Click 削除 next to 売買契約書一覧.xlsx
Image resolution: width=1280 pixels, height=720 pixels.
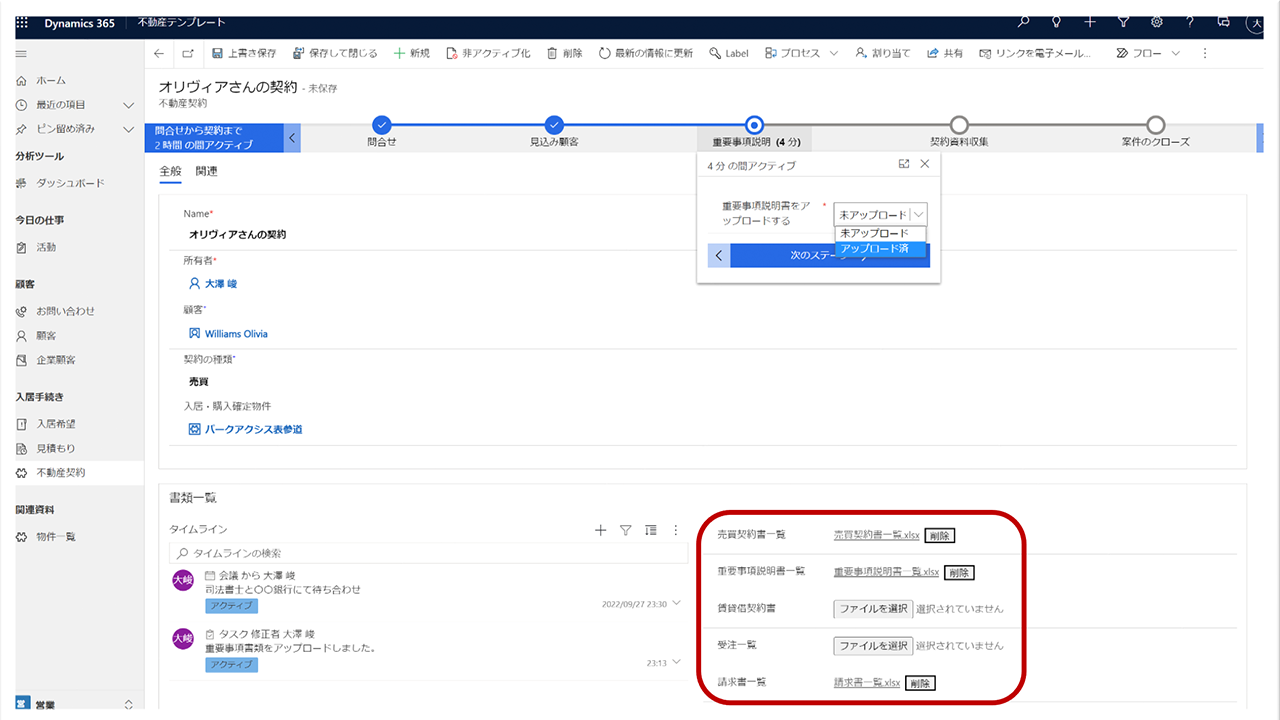(x=939, y=535)
